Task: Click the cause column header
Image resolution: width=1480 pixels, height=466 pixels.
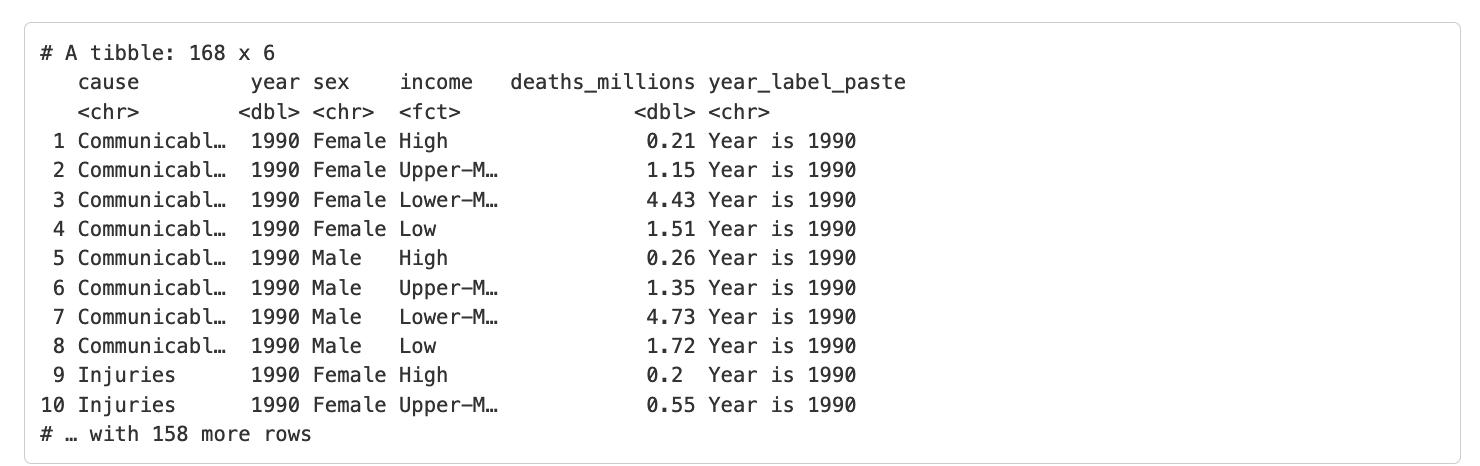Action: coord(108,82)
